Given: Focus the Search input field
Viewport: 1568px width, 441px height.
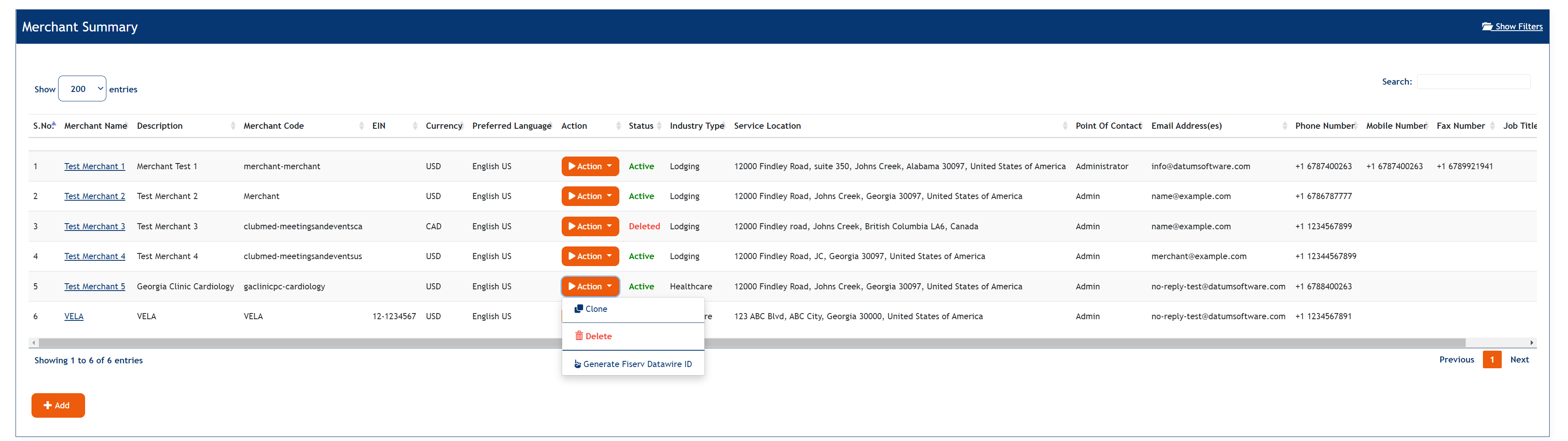Looking at the screenshot, I should click(1472, 82).
